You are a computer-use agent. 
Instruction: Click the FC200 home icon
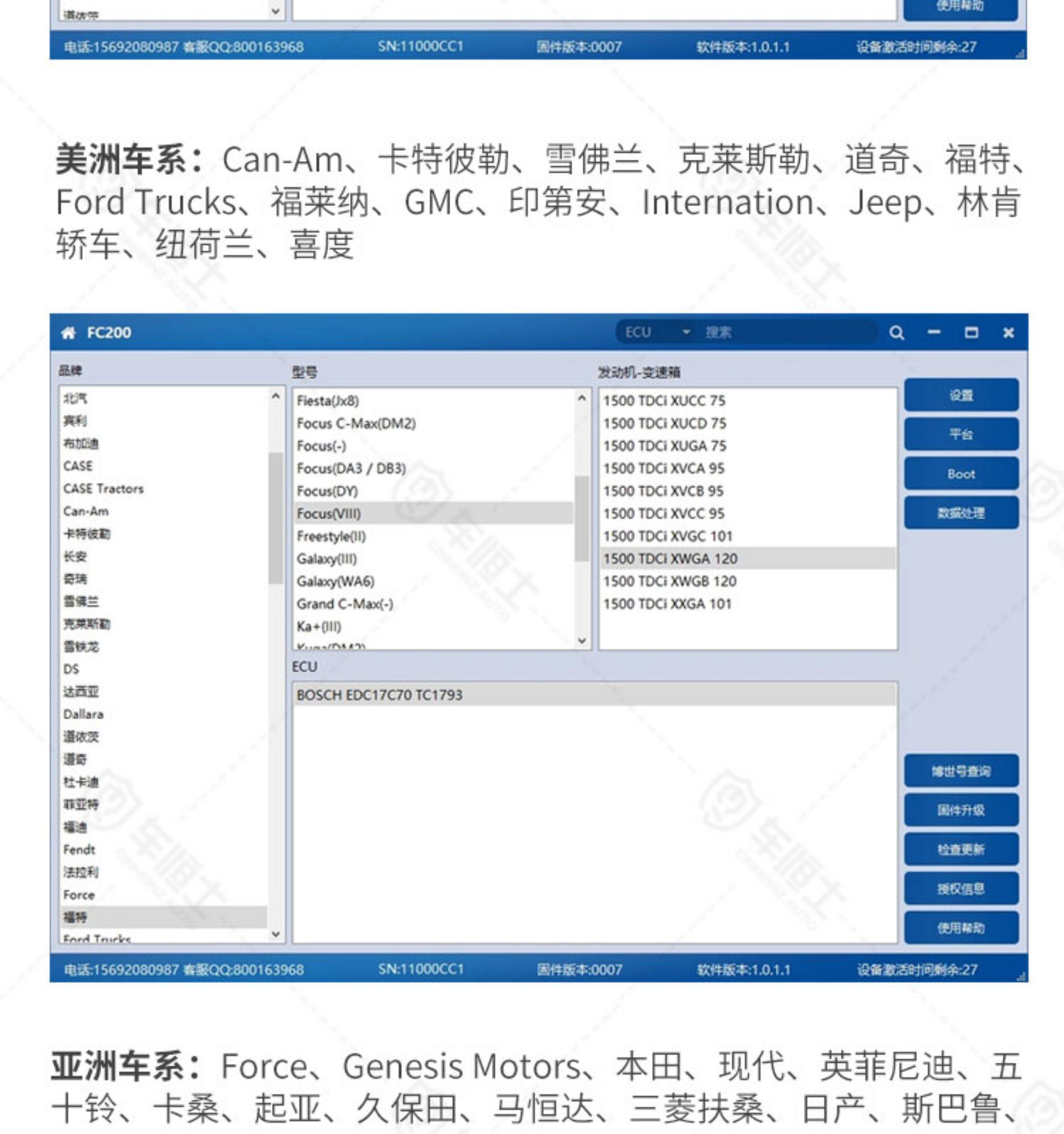pyautogui.click(x=69, y=332)
